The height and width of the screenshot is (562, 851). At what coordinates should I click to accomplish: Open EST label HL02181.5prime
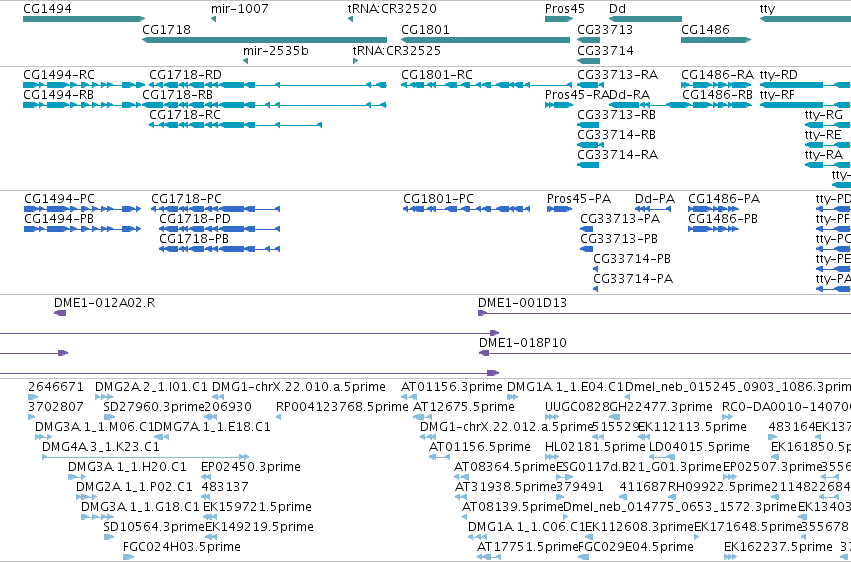click(595, 447)
